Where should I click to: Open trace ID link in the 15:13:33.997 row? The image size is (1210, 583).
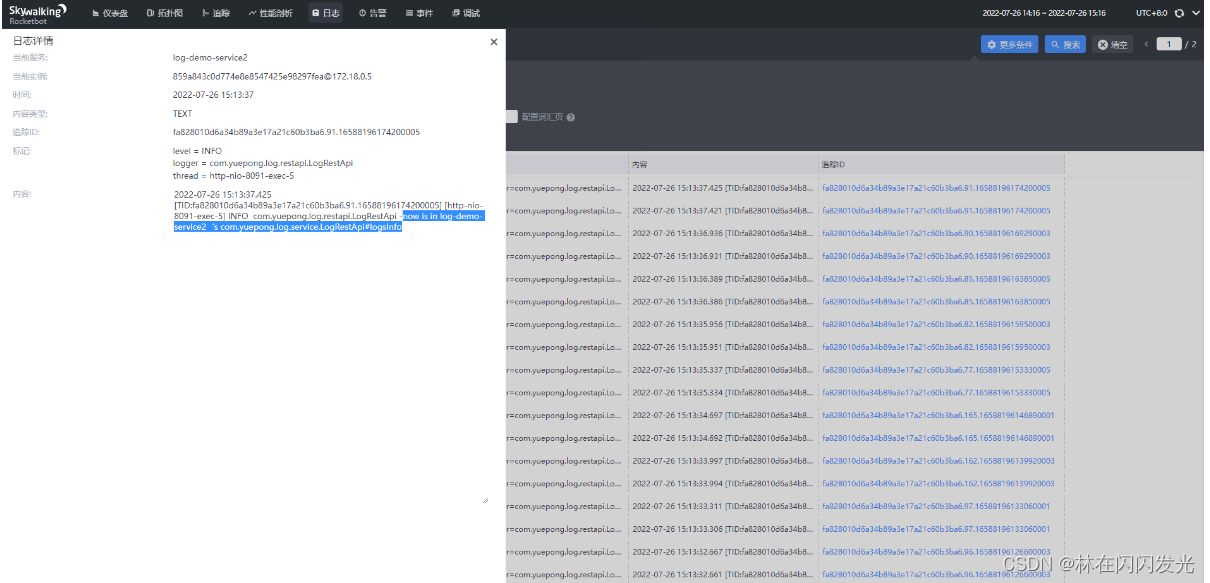pos(938,460)
